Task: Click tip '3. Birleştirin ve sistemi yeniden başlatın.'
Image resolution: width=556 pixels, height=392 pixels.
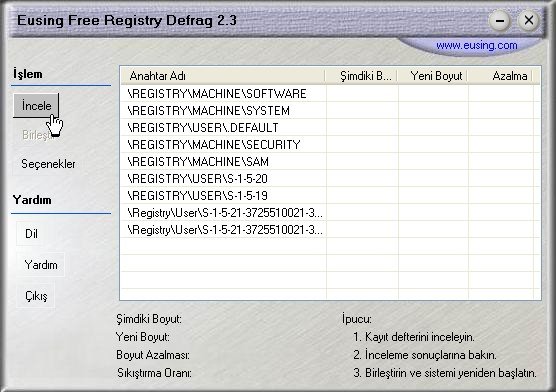Action: pos(445,373)
